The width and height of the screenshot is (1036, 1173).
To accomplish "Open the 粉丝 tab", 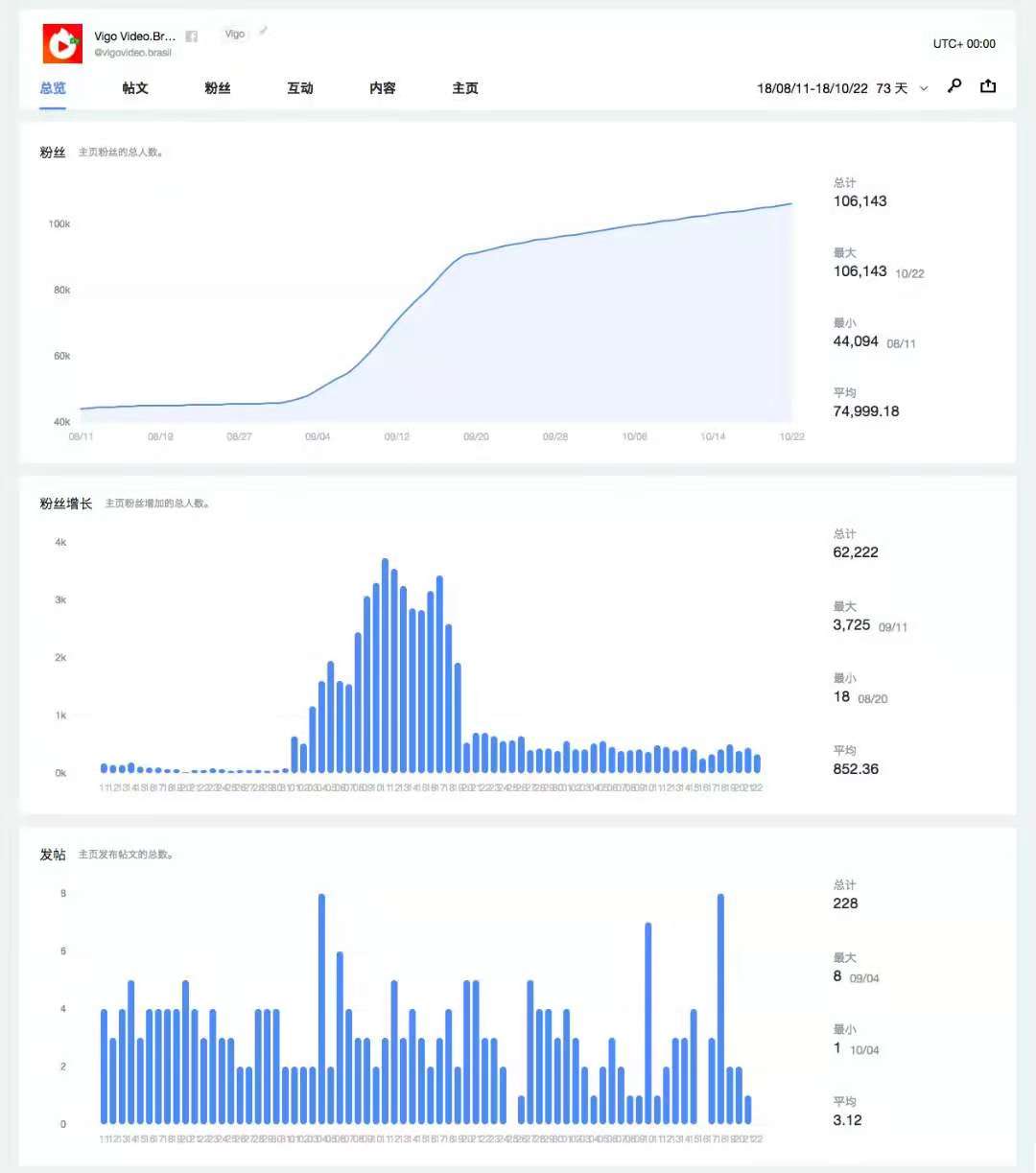I will 218,88.
